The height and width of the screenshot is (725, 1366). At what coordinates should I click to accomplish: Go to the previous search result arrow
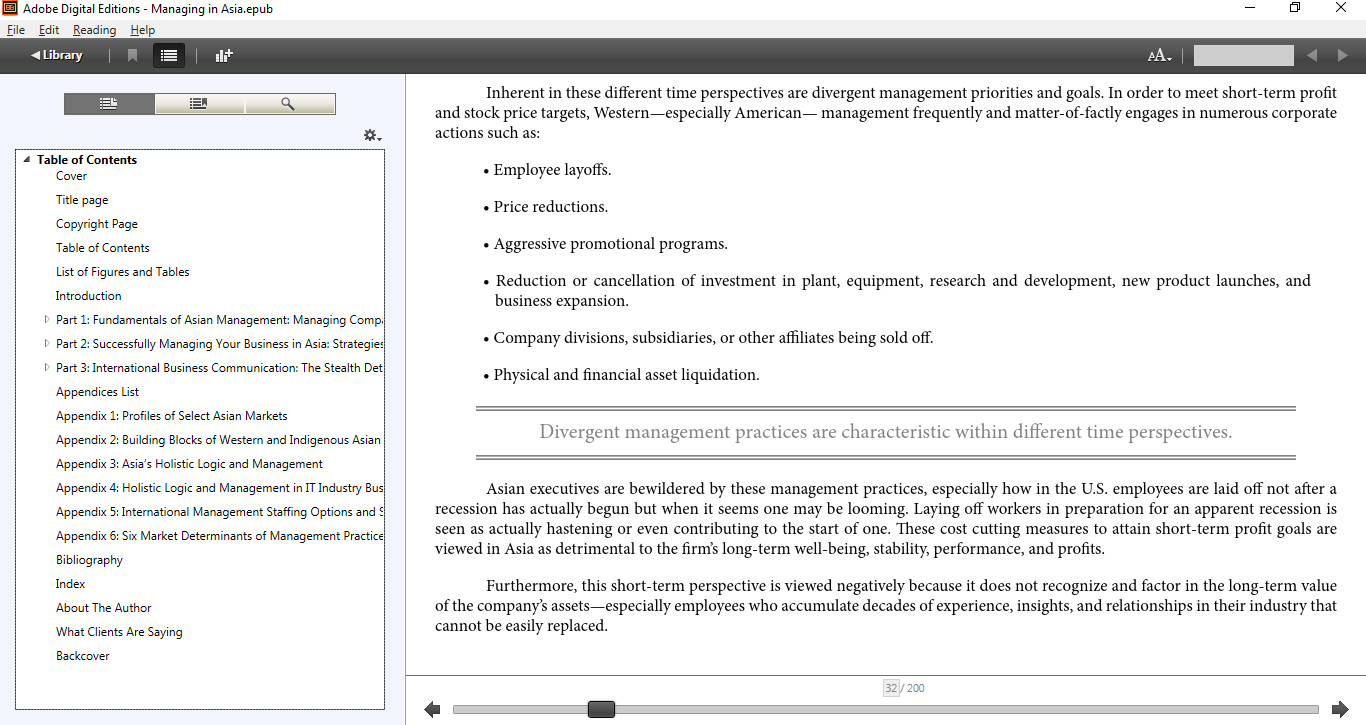coord(1312,56)
